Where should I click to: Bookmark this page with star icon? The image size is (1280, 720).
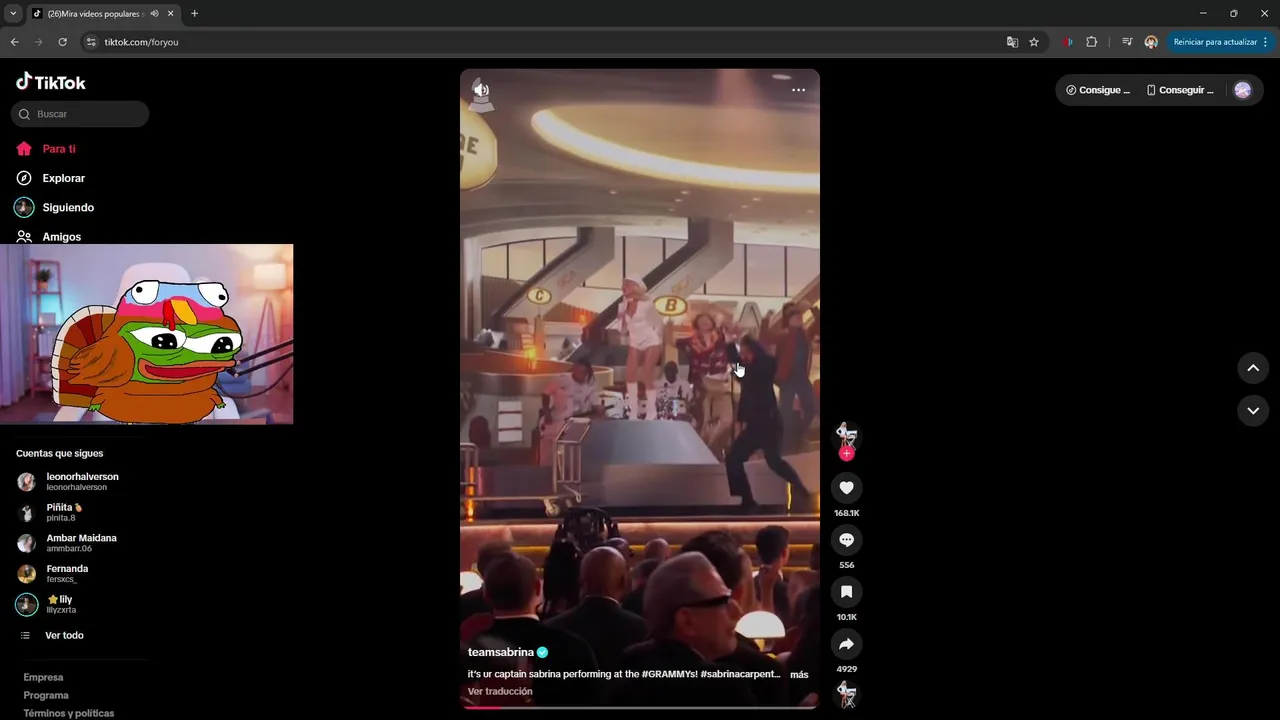tap(1034, 42)
